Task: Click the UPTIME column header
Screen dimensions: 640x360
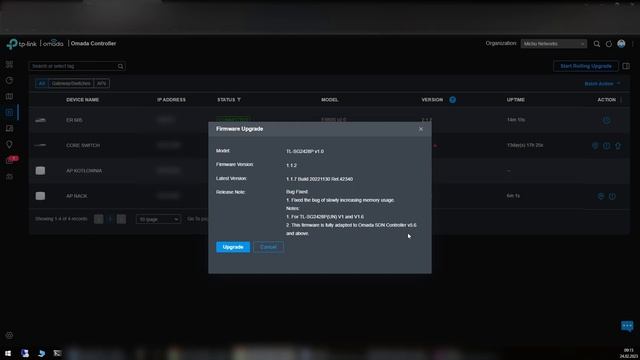Action: coord(516,100)
